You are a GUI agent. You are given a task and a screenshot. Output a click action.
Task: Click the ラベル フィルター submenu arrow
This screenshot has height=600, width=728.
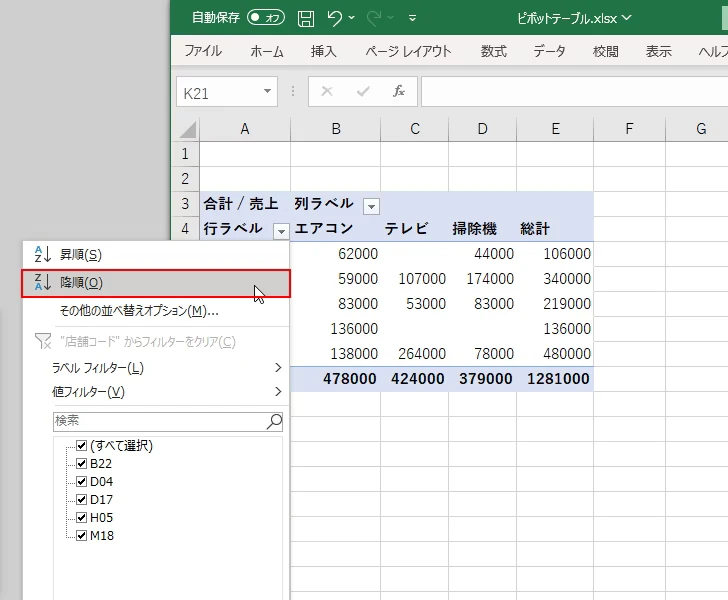click(x=278, y=368)
